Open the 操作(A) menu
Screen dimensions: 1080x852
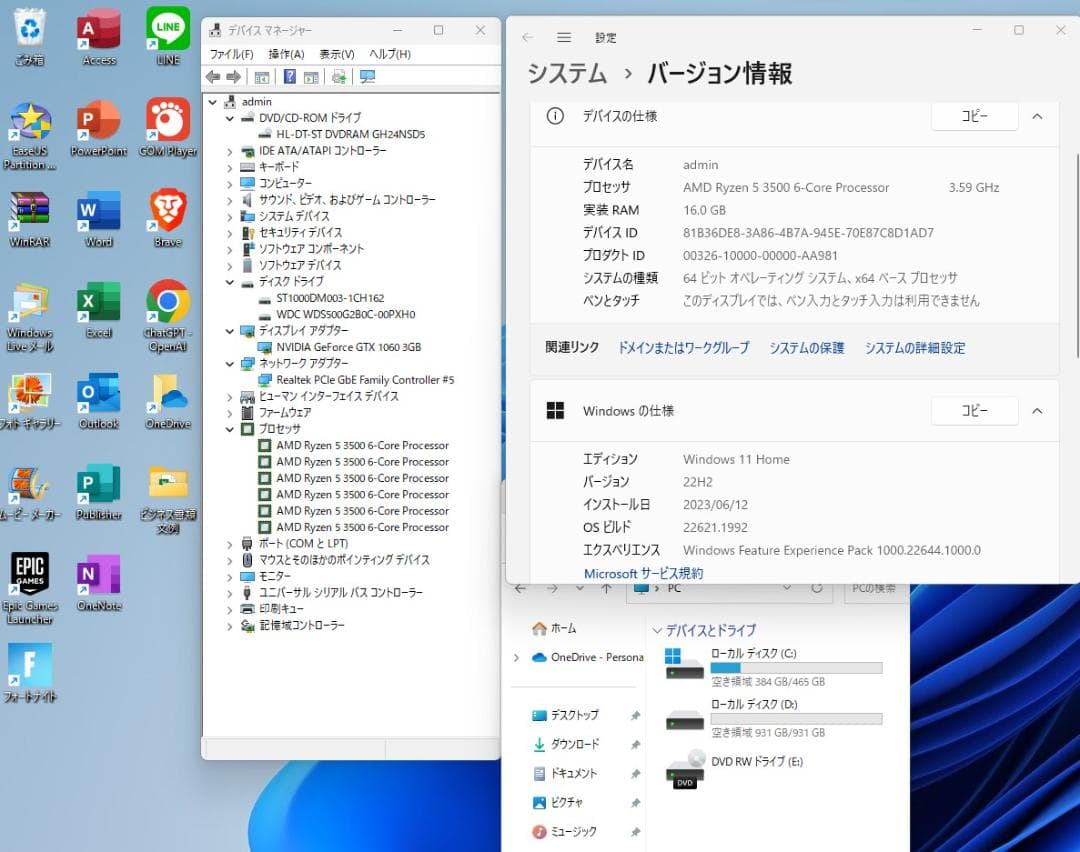285,54
